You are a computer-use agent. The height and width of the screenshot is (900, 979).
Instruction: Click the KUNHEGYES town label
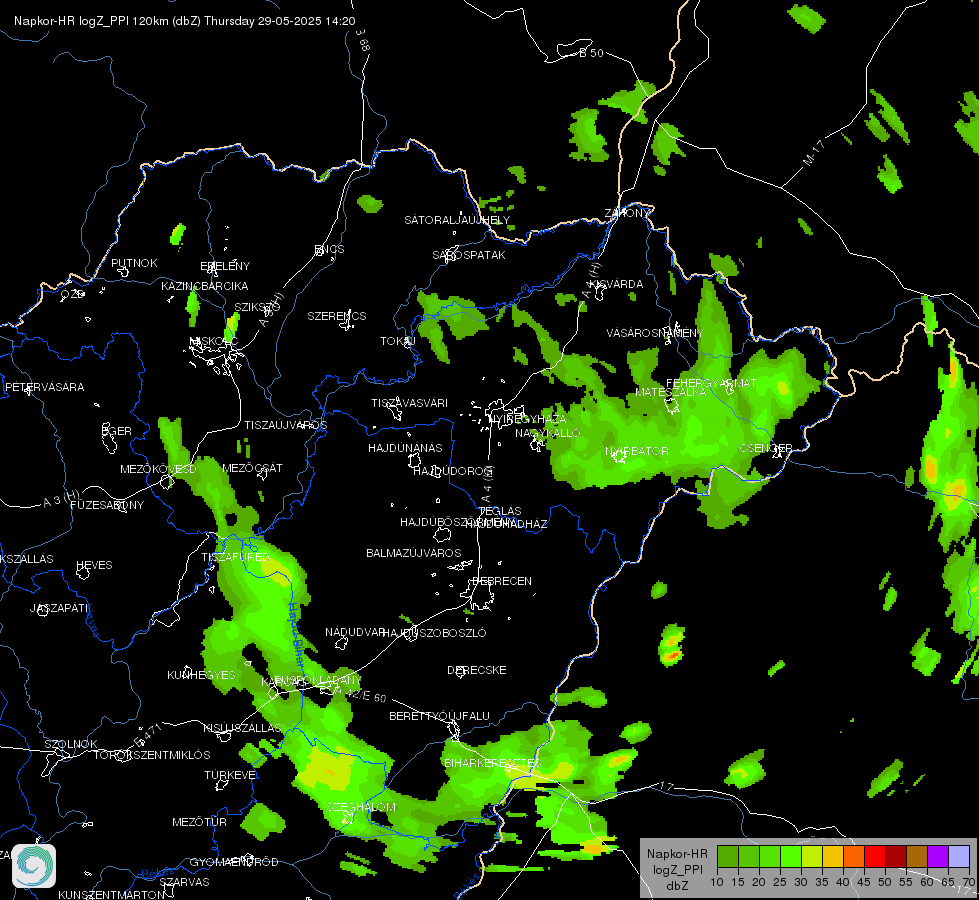pos(201,675)
